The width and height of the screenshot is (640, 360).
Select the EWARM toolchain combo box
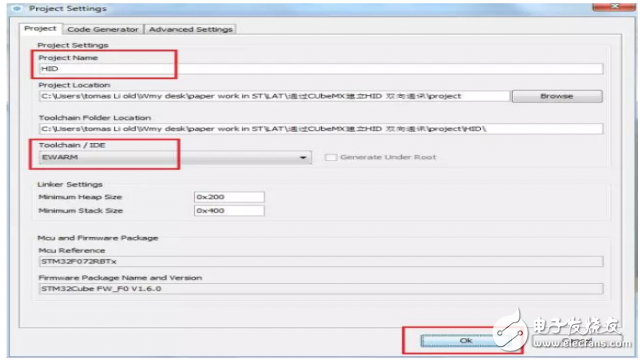coord(175,158)
